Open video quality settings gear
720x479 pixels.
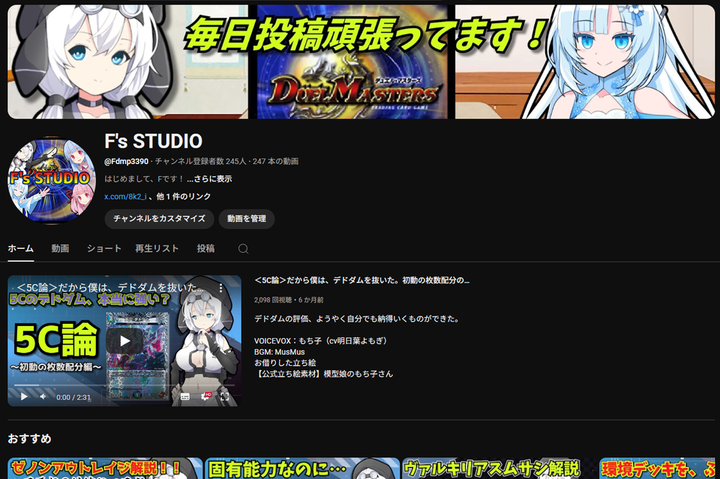205,396
